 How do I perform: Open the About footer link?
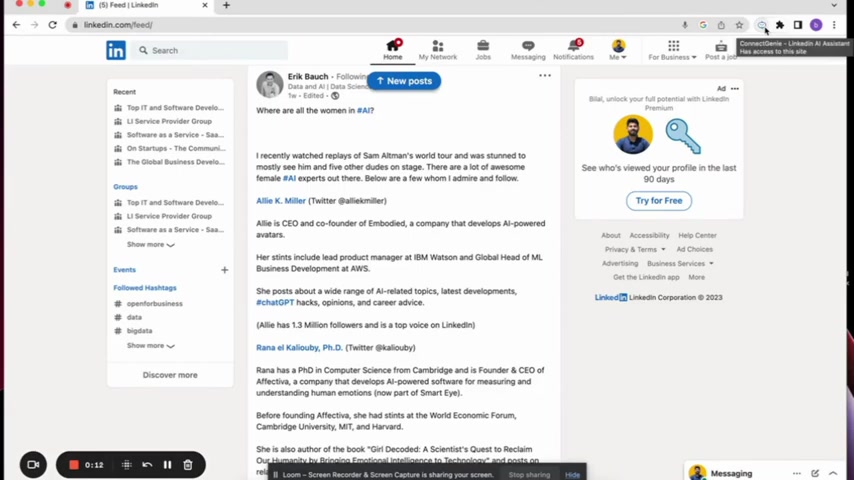611,235
